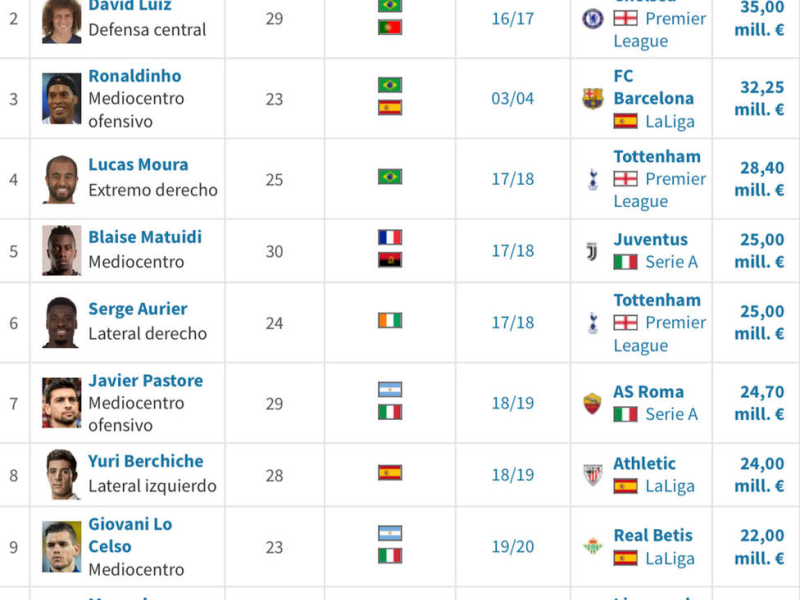Viewport: 800px width, 600px height.
Task: Click the Tottenham crest beside Lucas Moura
Action: point(593,179)
